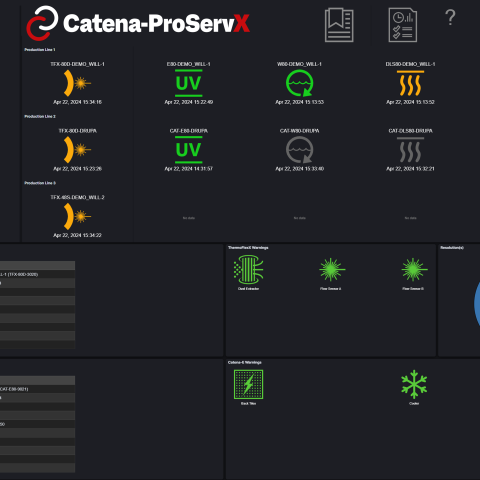Viewport: 480px width, 480px height.
Task: Click the Dust Extractor warning icon
Action: pyautogui.click(x=248, y=269)
